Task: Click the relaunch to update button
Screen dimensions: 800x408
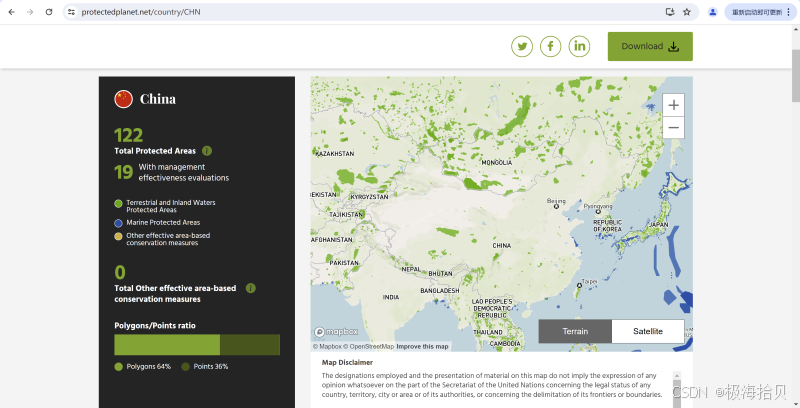Action: point(757,12)
